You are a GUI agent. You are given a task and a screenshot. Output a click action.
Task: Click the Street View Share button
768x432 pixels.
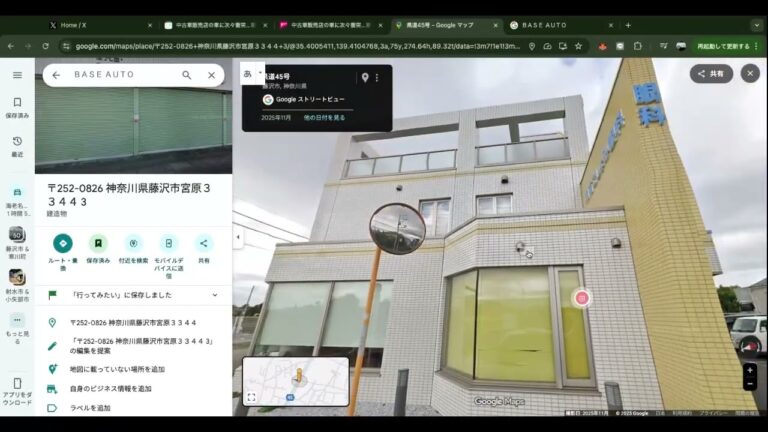pos(711,74)
